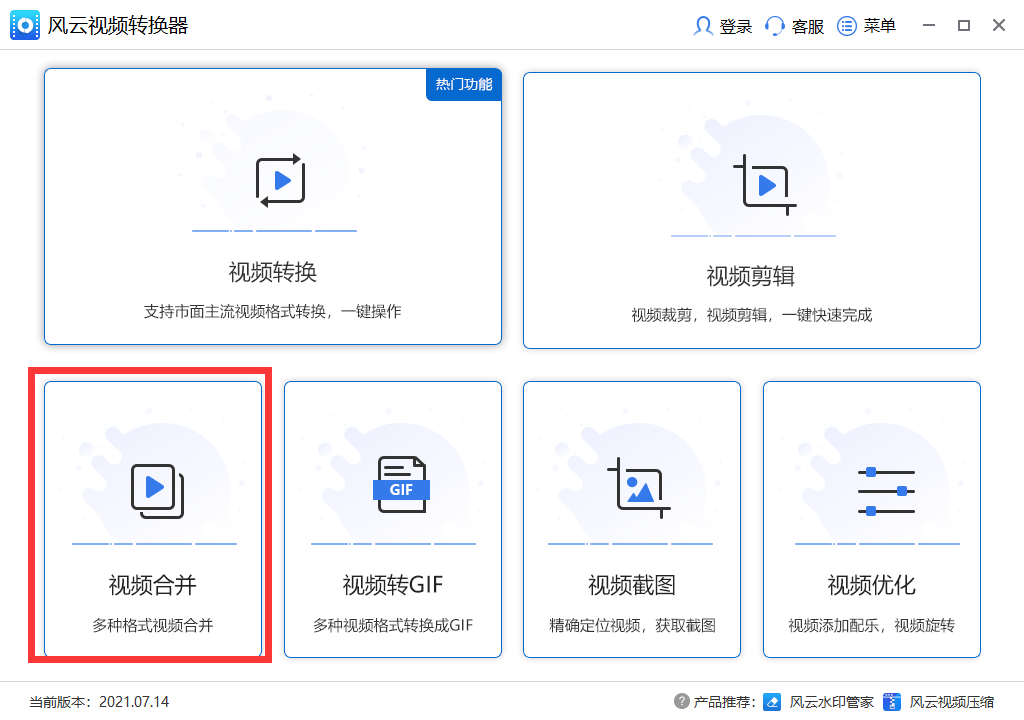Screen dimensions: 1024x720
Task: Select the 视频转换 card title
Action: tap(272, 272)
